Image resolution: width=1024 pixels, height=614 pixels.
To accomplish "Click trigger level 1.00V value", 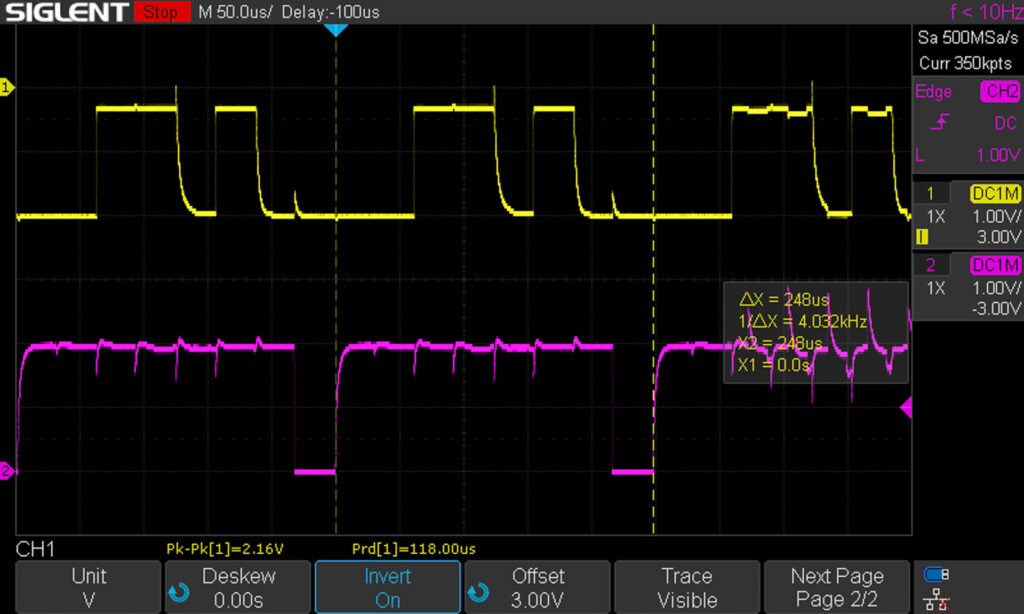I will [998, 155].
